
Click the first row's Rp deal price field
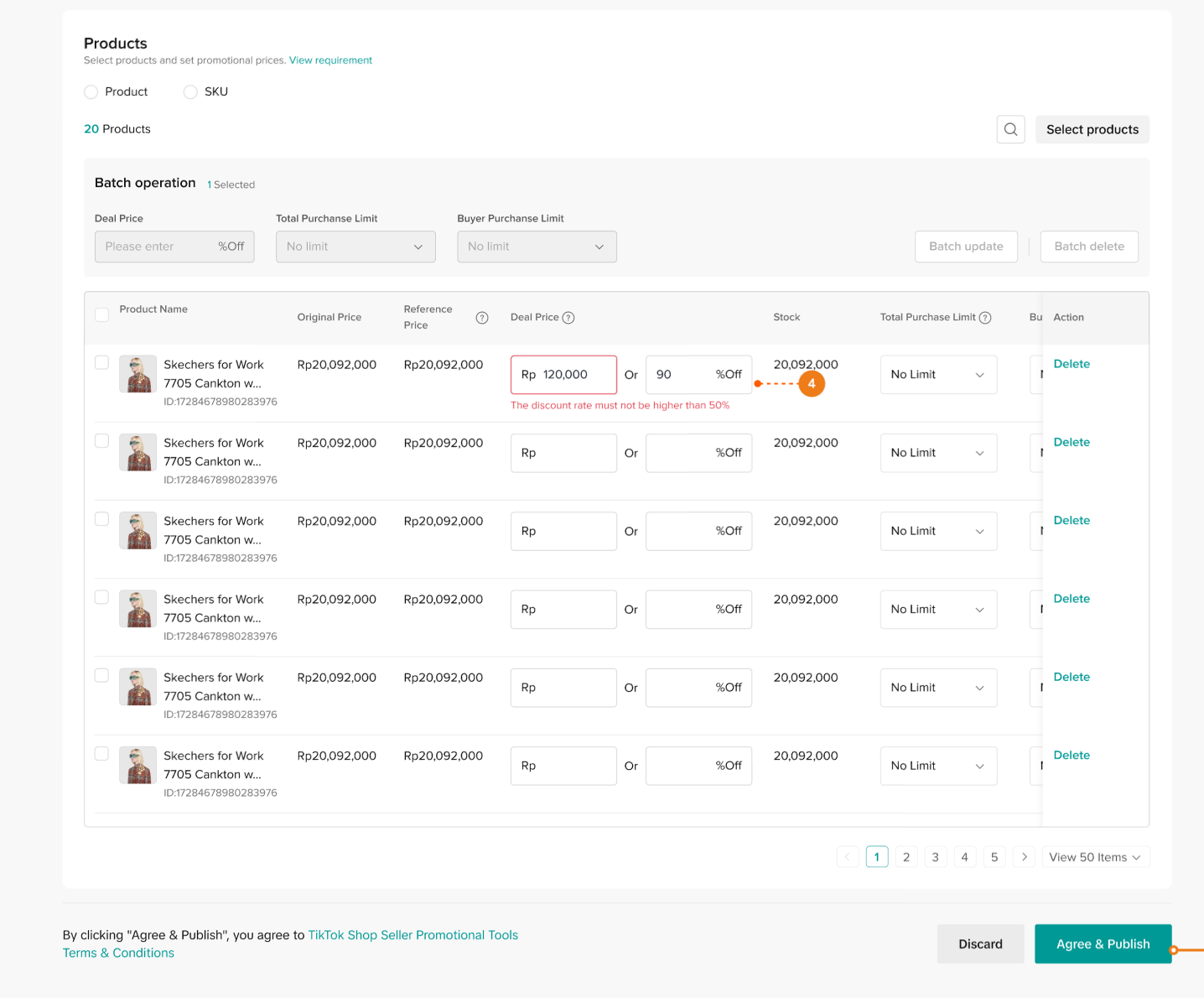tap(574, 375)
